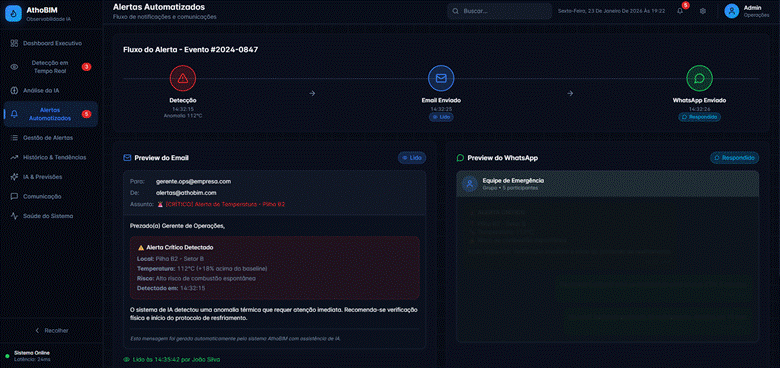Click the Anomalia 112°C text under Detecção
780x368 pixels.
183,115
